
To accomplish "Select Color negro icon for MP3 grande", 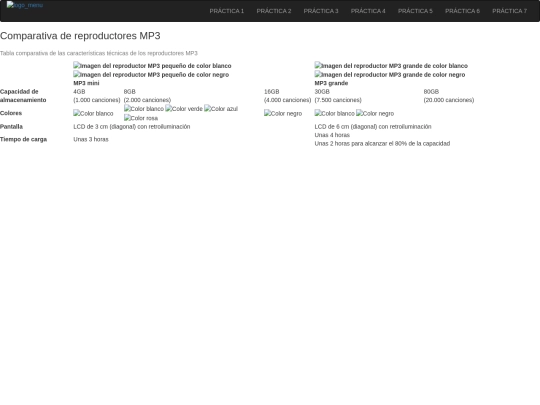I will click(x=375, y=113).
